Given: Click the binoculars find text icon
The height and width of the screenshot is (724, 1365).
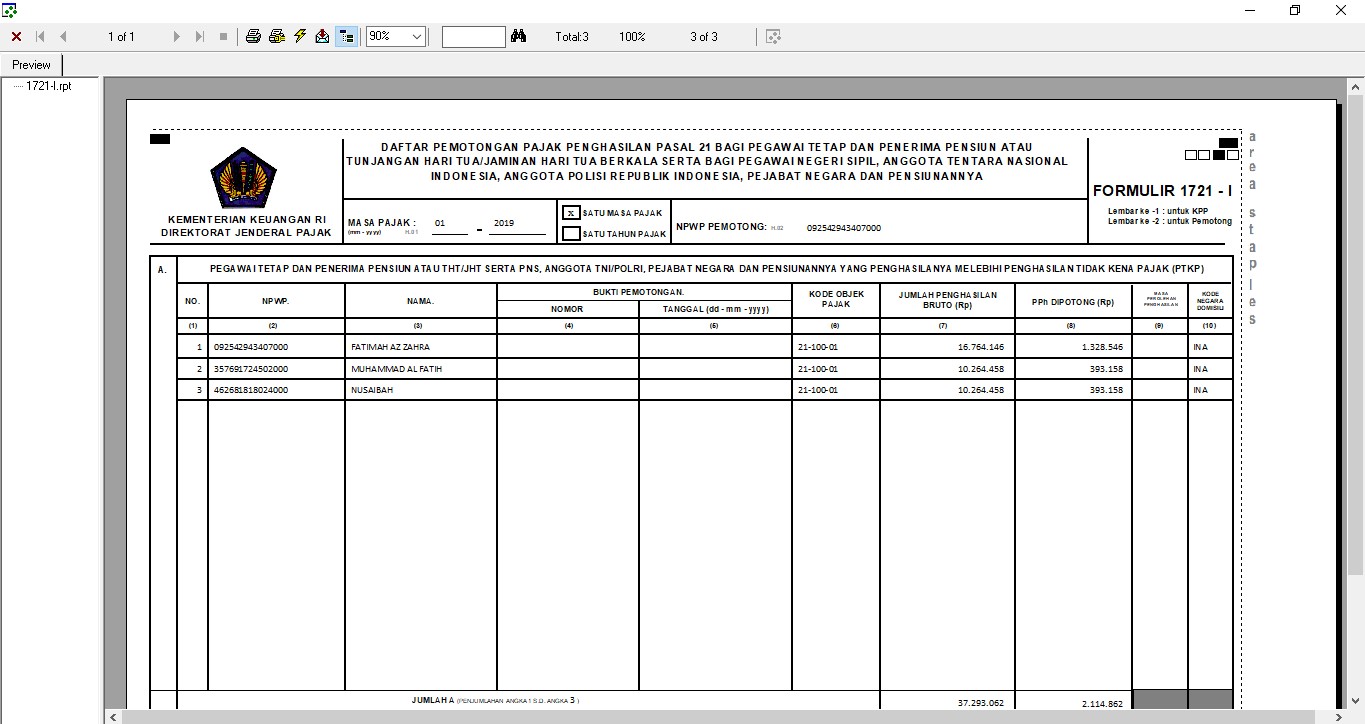Looking at the screenshot, I should tap(518, 37).
